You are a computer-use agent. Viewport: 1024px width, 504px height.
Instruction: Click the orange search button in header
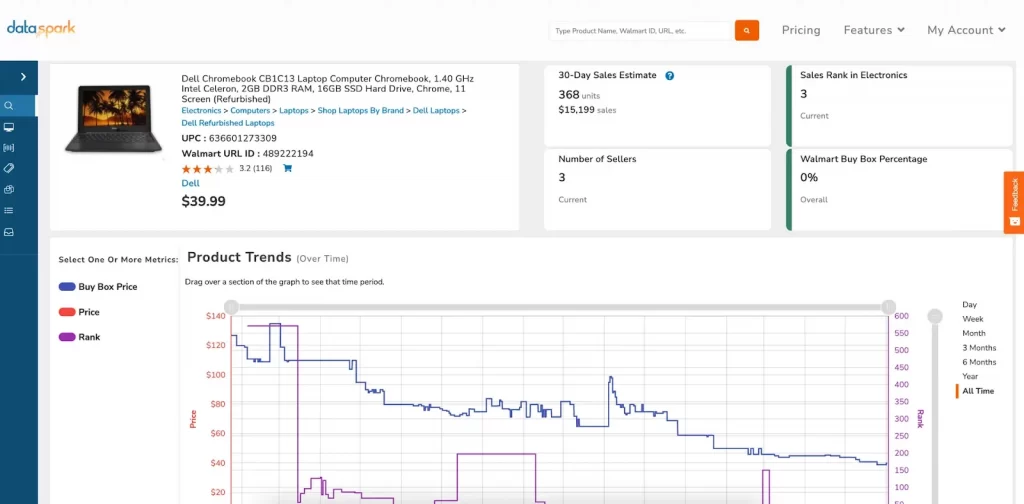[x=747, y=30]
